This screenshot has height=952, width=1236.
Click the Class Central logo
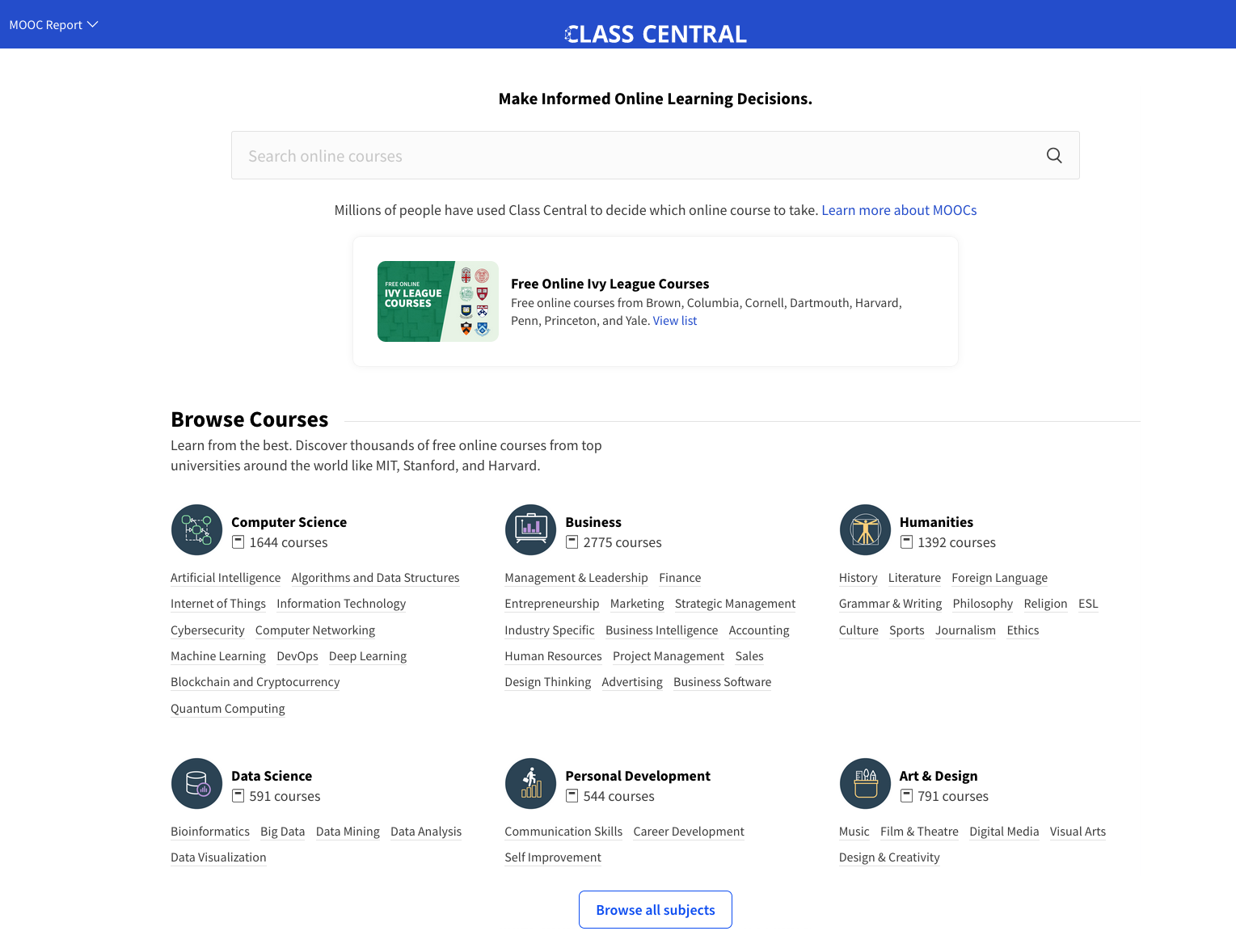(x=656, y=34)
